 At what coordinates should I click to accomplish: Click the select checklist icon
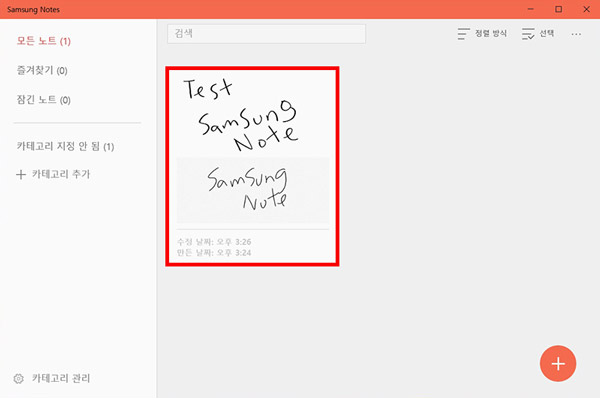pyautogui.click(x=528, y=34)
